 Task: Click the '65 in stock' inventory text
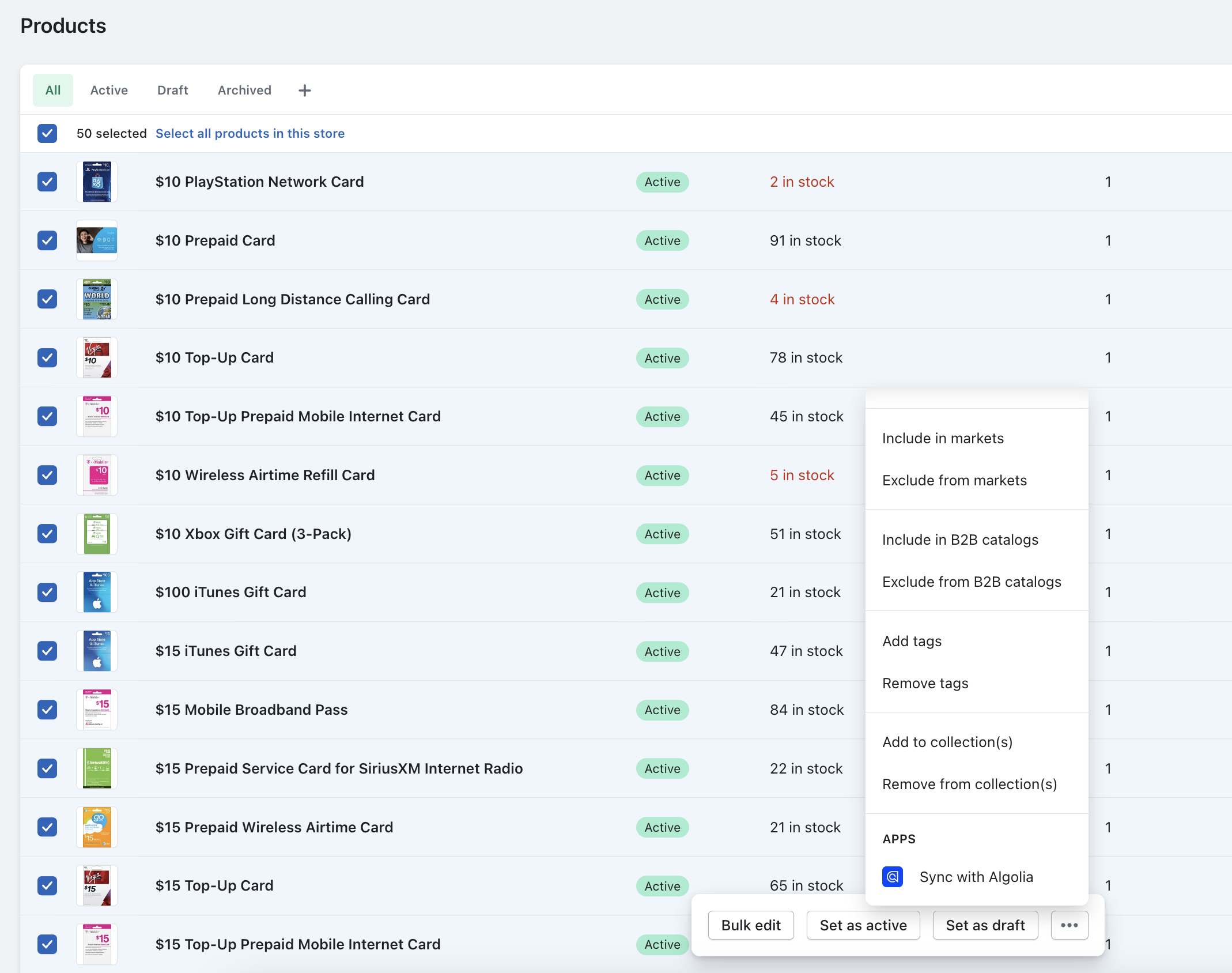807,885
